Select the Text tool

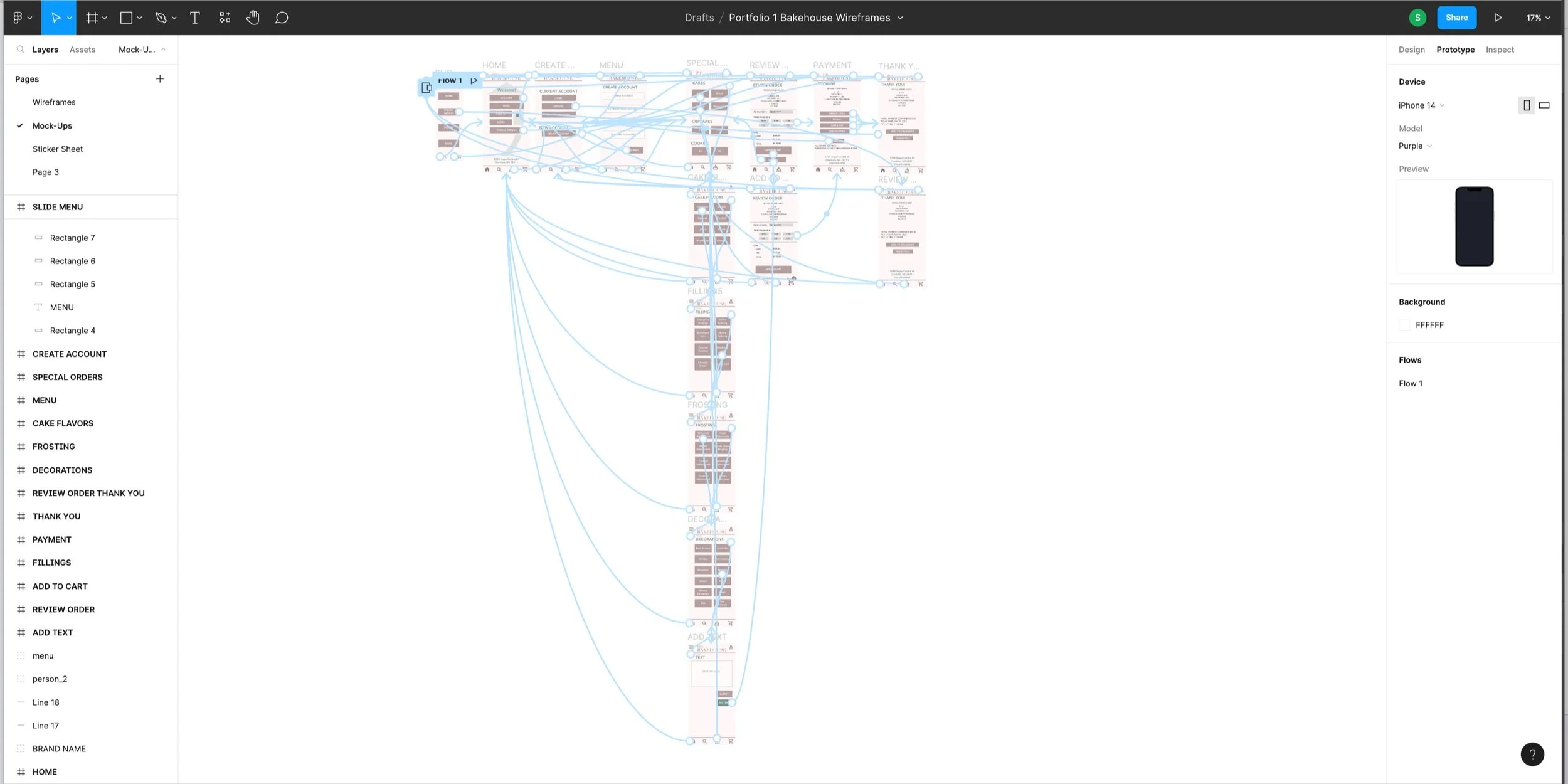[x=195, y=18]
